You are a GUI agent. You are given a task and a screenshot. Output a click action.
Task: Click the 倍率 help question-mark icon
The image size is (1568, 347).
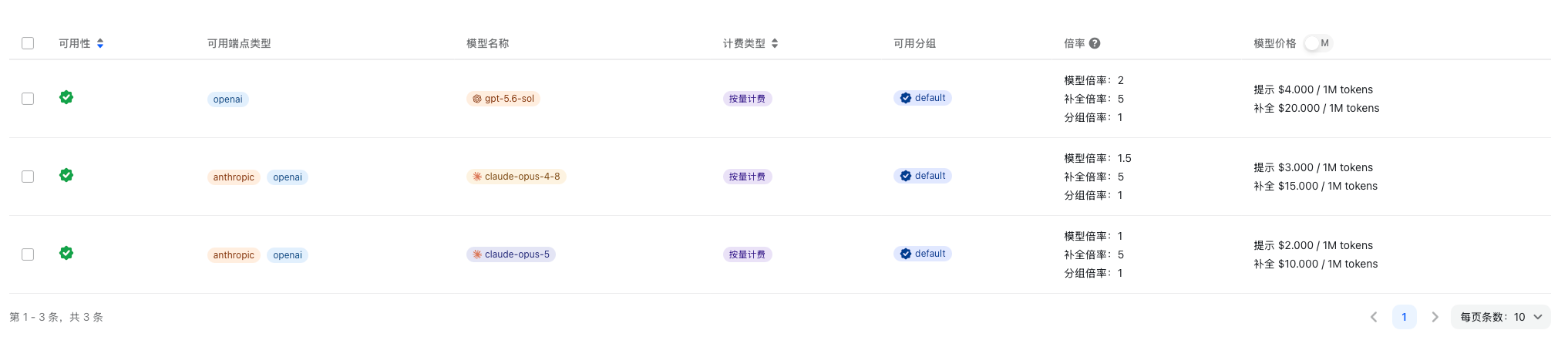pyautogui.click(x=1095, y=43)
